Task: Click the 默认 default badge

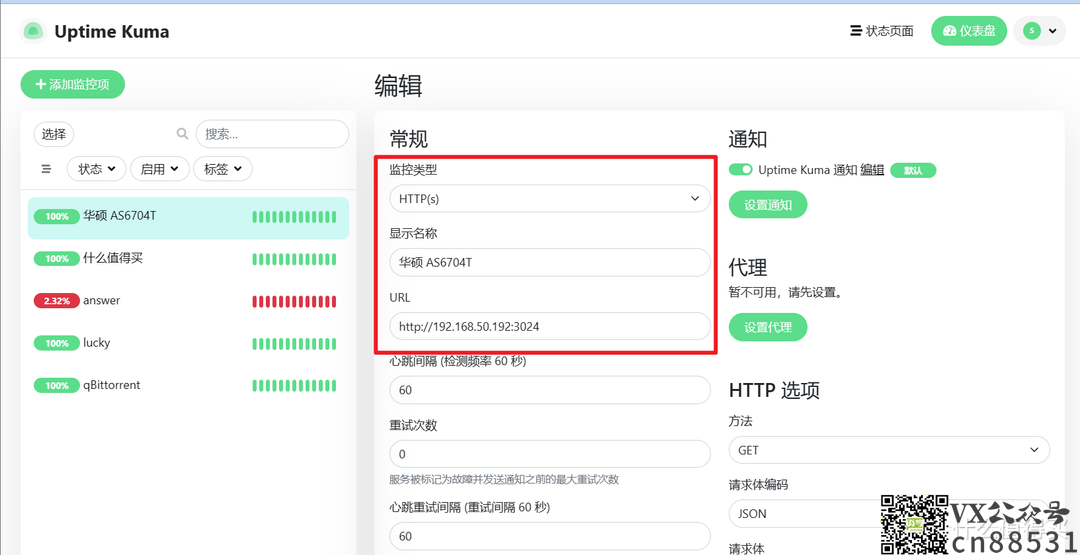Action: click(x=913, y=170)
